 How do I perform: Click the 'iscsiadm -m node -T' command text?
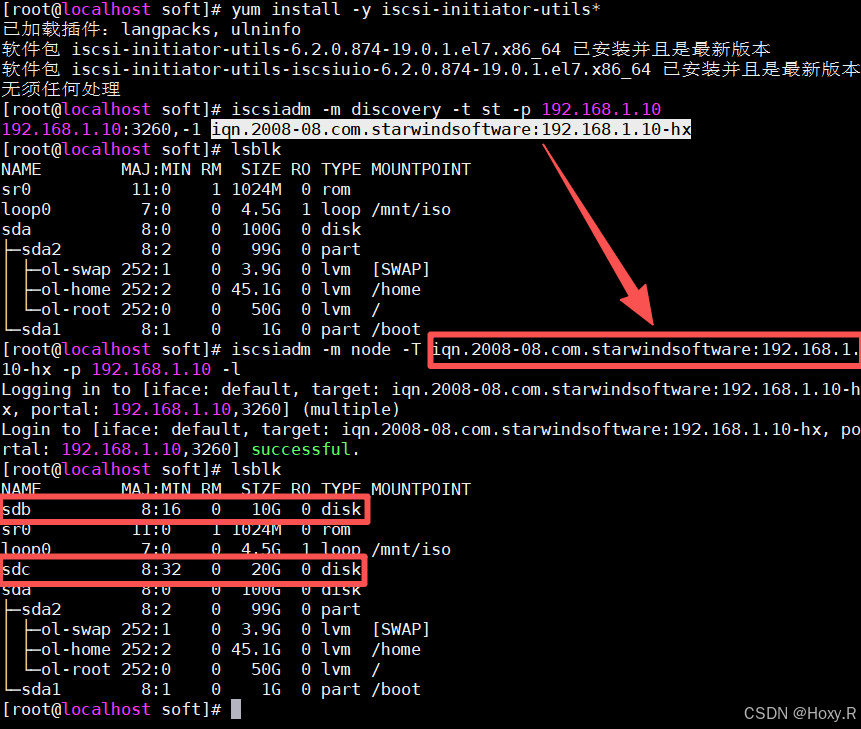pos(326,350)
